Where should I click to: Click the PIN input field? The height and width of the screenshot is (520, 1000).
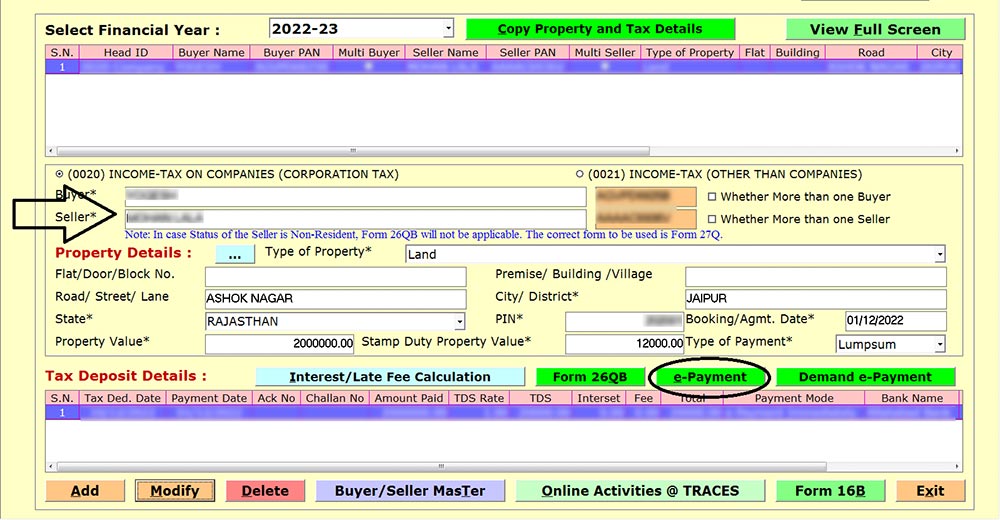tap(624, 321)
